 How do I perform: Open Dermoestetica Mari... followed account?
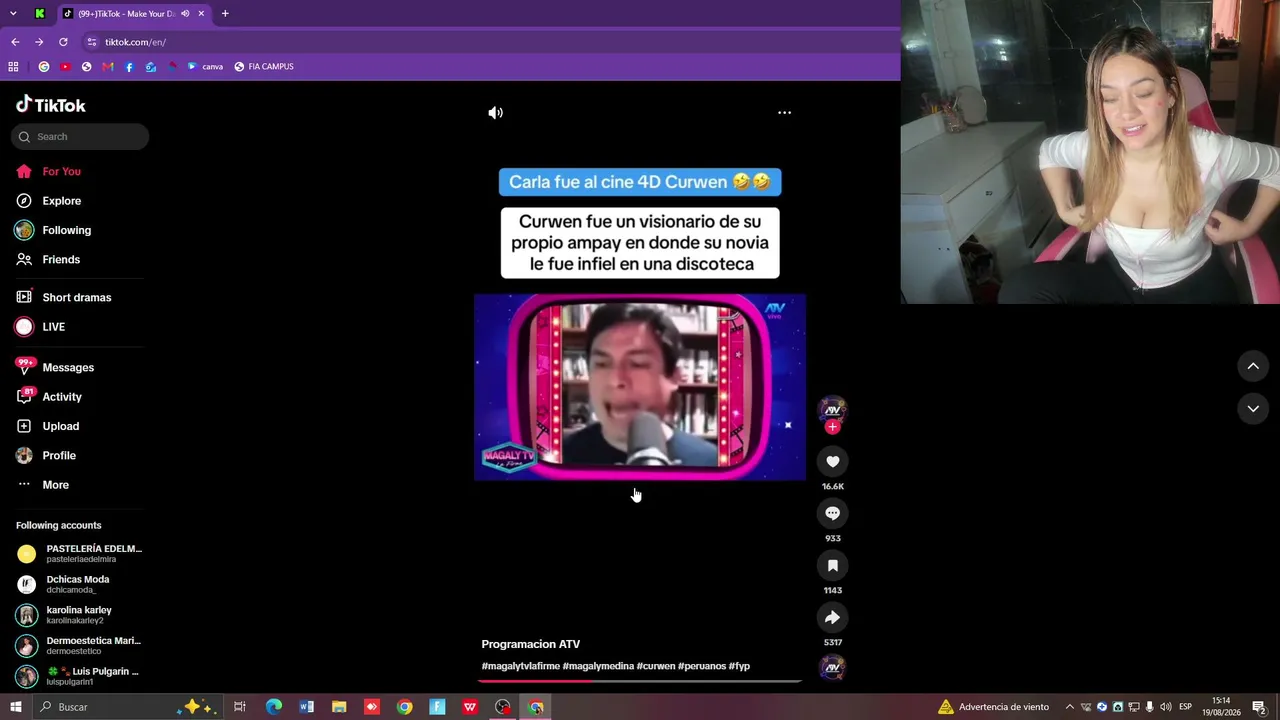(x=79, y=645)
